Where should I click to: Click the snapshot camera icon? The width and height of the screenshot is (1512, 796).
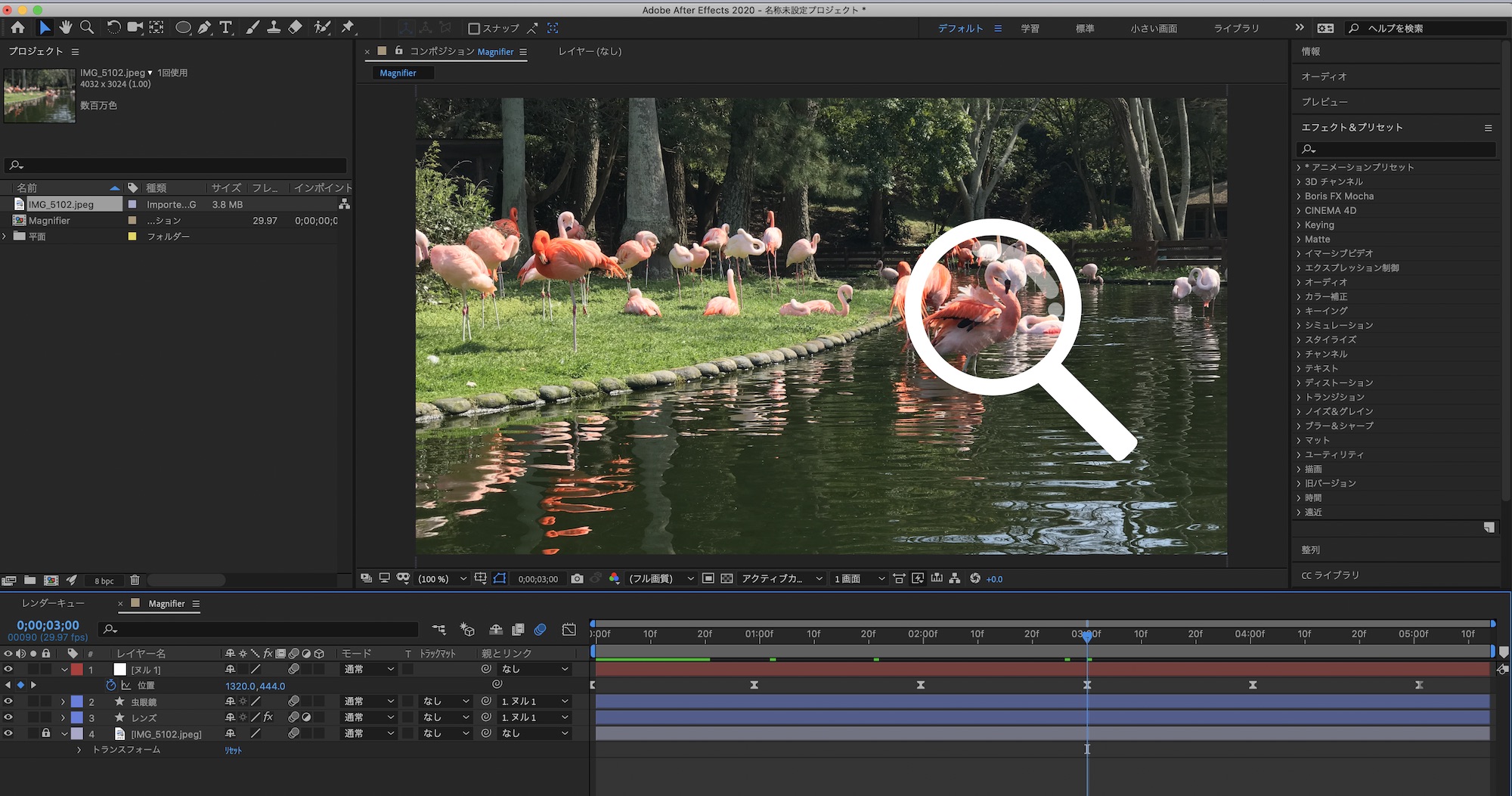(577, 579)
